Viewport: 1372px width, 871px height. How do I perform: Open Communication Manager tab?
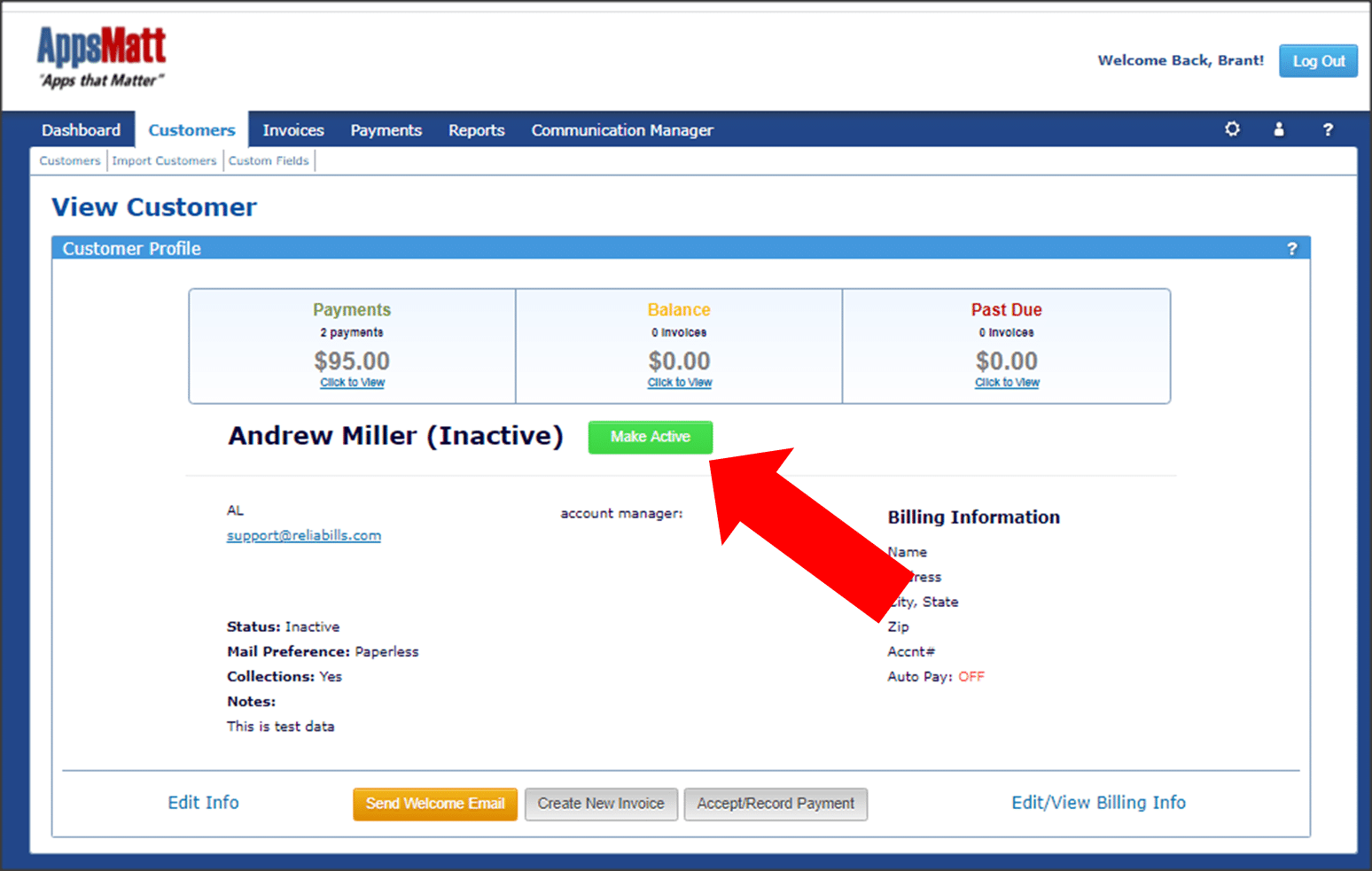[x=622, y=130]
